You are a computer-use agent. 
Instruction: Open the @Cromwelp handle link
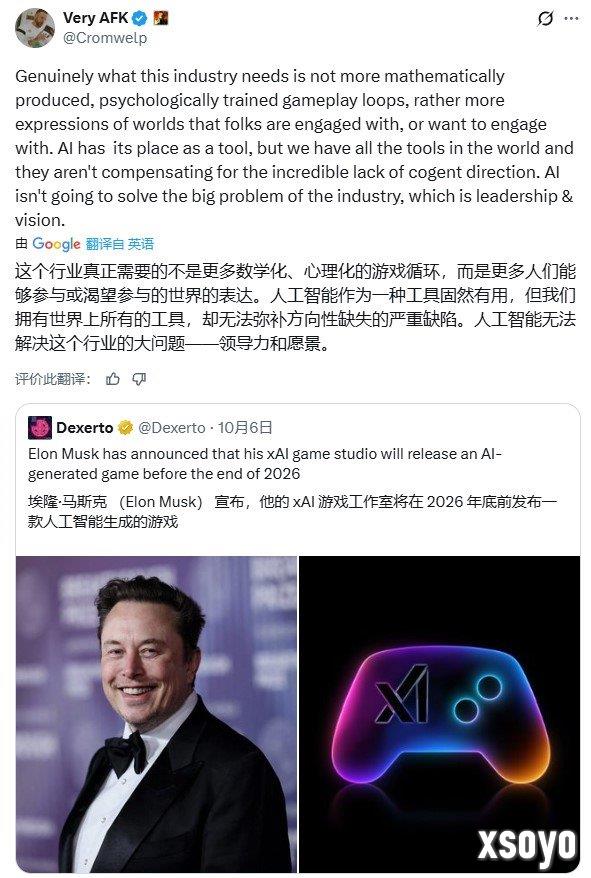[x=105, y=38]
